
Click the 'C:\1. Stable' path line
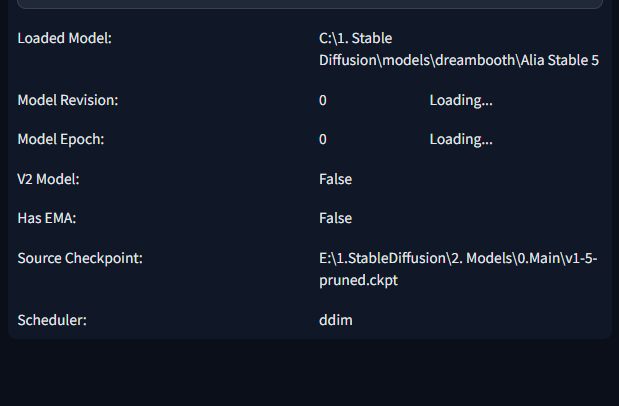pyautogui.click(x=355, y=39)
